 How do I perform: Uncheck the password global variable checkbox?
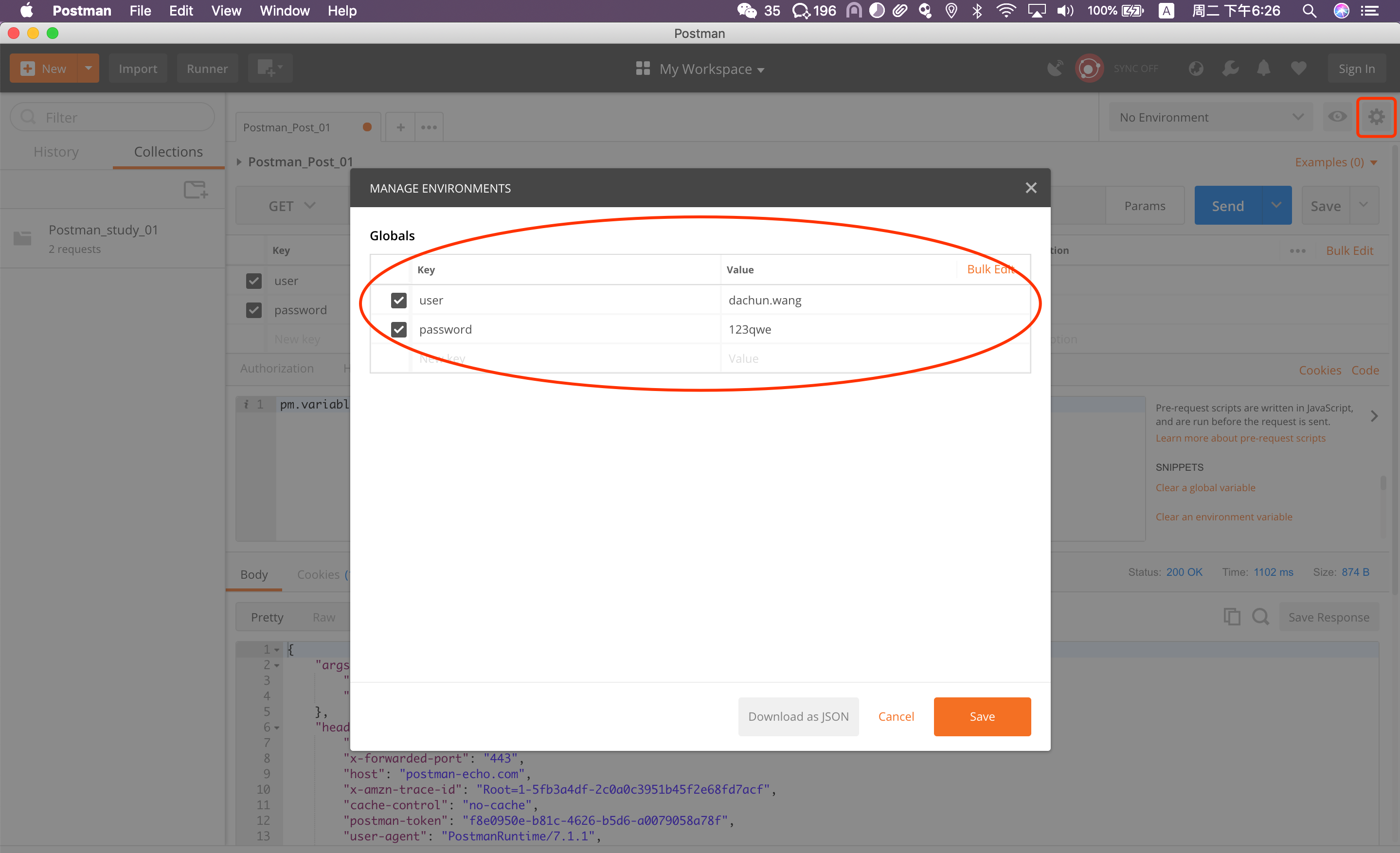pyautogui.click(x=399, y=329)
